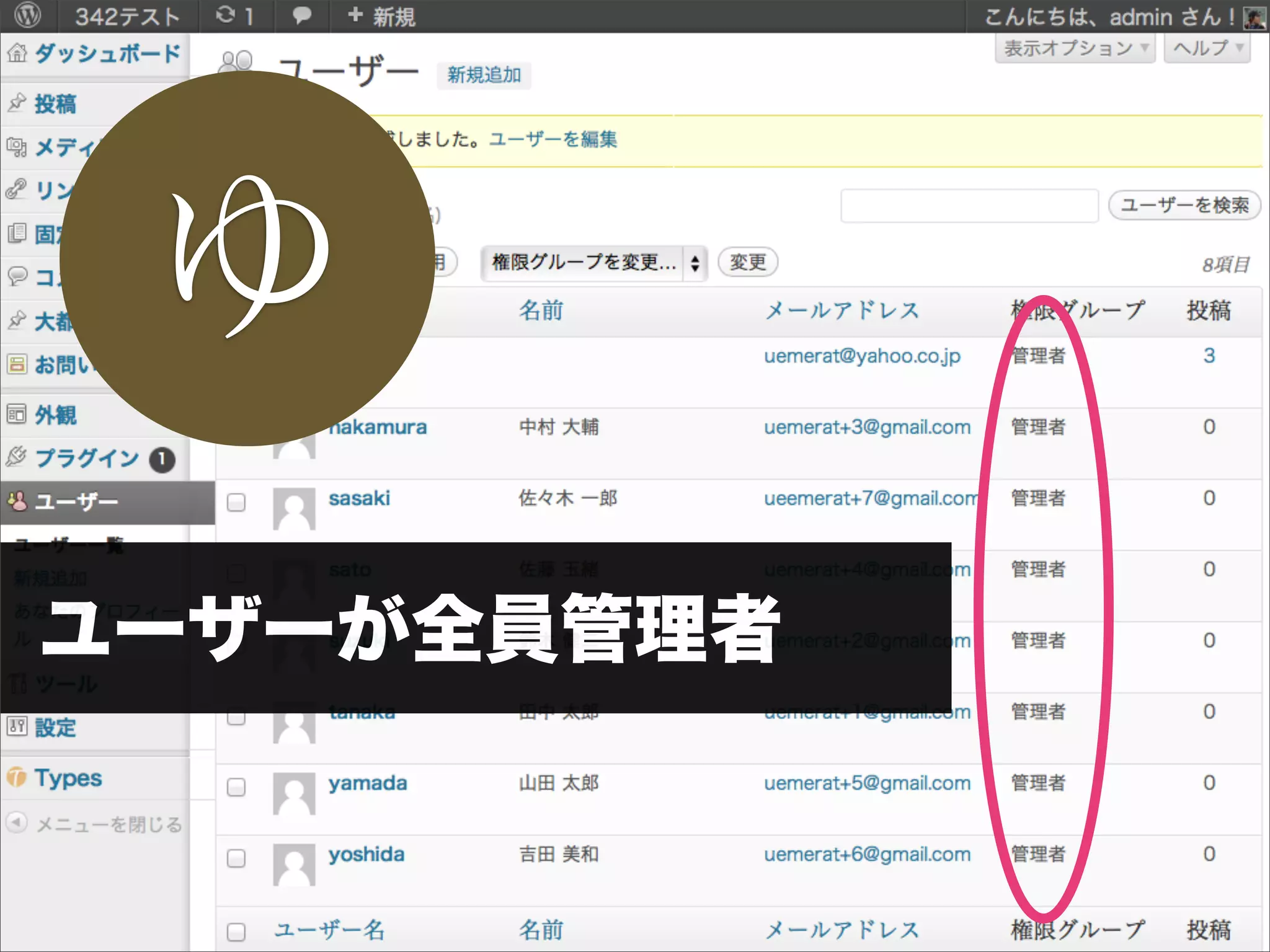Sort by footer ユーザー名 column header
The height and width of the screenshot is (952, 1270).
point(329,930)
